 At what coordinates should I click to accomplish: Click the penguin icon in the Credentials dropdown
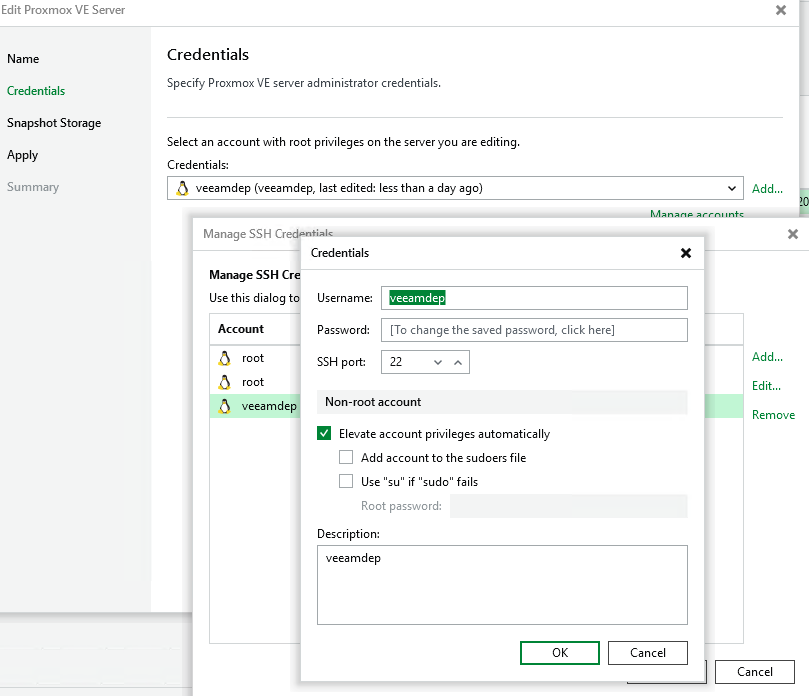click(x=182, y=188)
